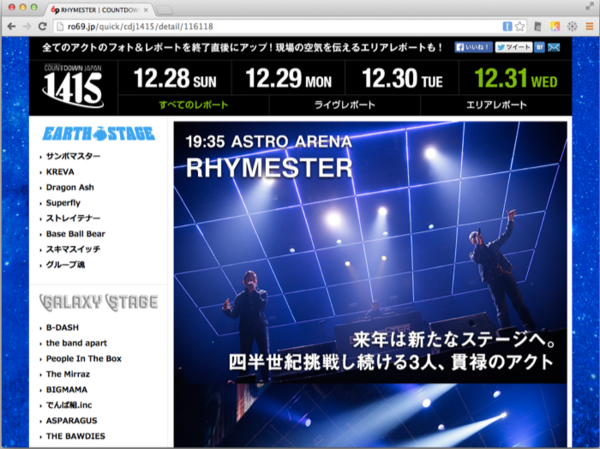Select the 12.28 SUN date tab
Image resolution: width=600 pixels, height=449 pixels.
[x=175, y=78]
